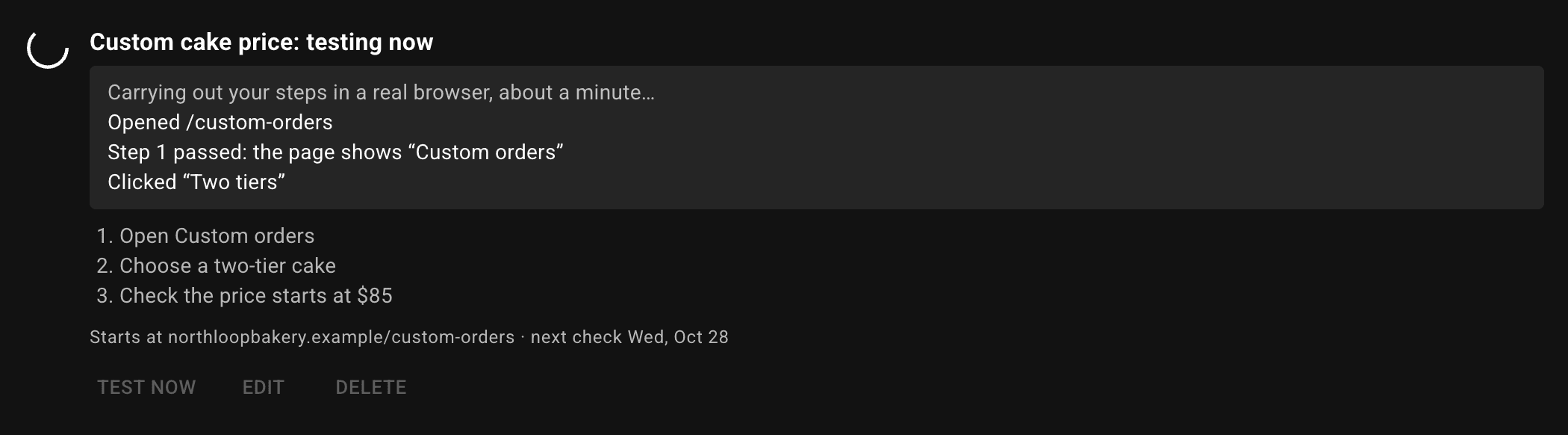Click the DELETE button
Viewport: 1568px width, 435px height.
click(371, 387)
